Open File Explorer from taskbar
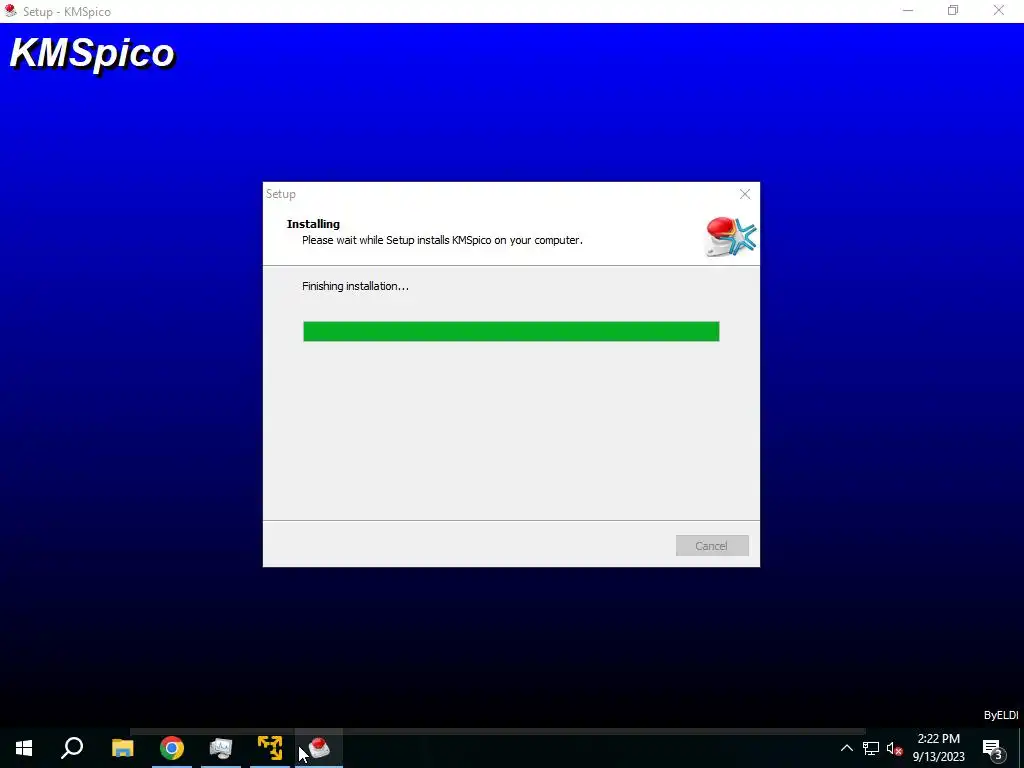 pos(122,748)
